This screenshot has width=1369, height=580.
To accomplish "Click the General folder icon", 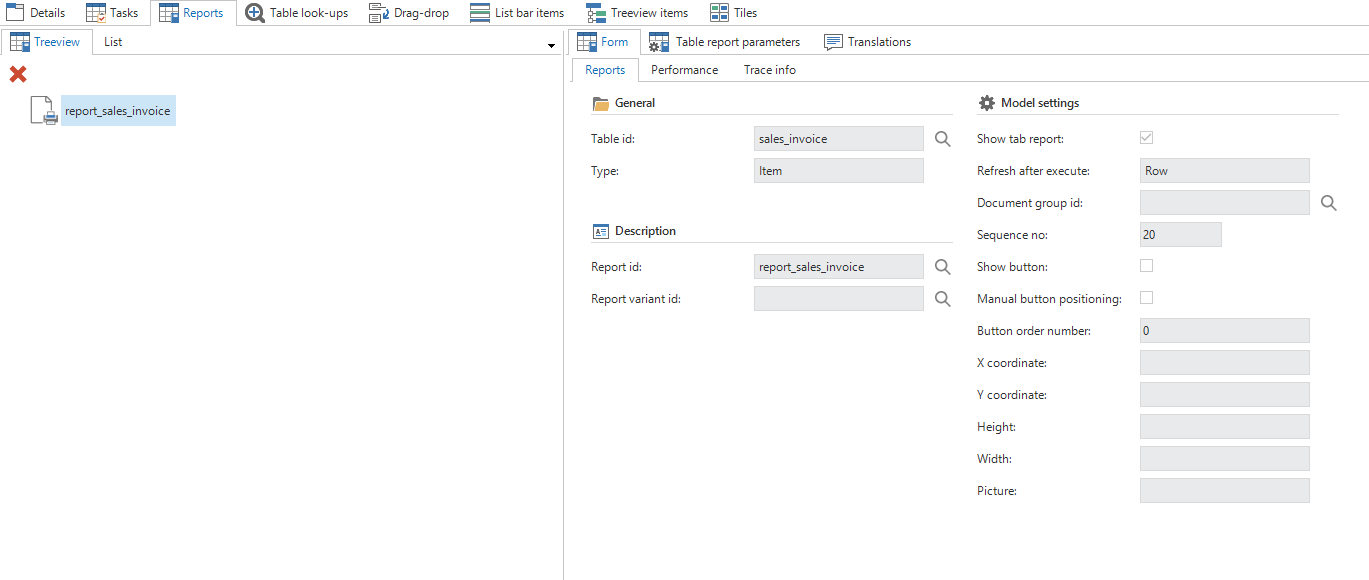I will [x=600, y=103].
